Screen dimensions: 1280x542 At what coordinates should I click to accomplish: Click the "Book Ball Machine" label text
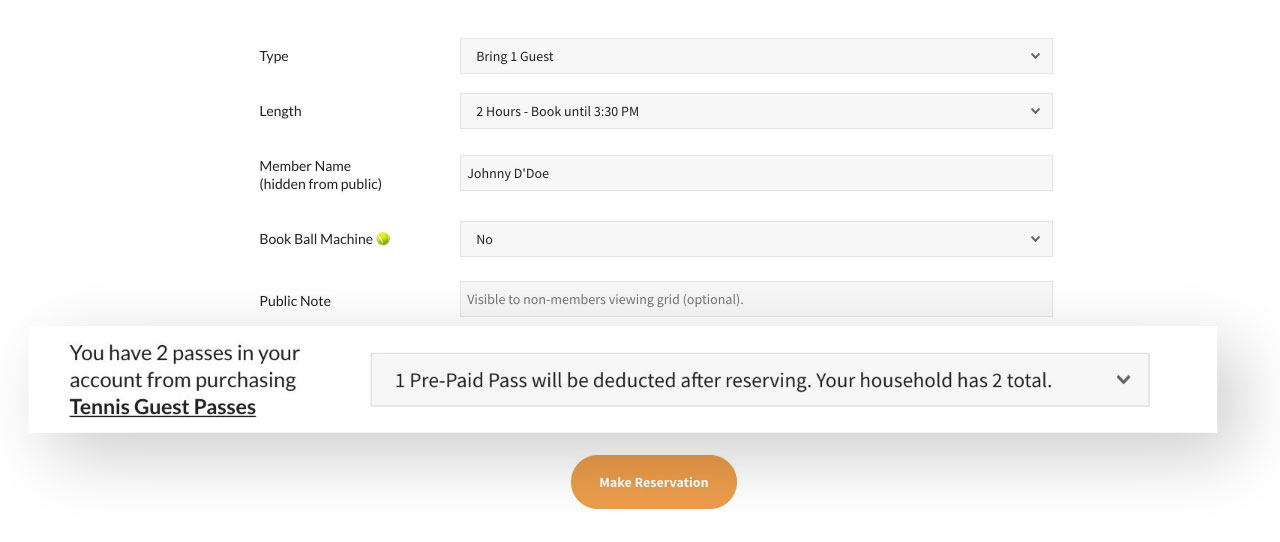tap(316, 239)
